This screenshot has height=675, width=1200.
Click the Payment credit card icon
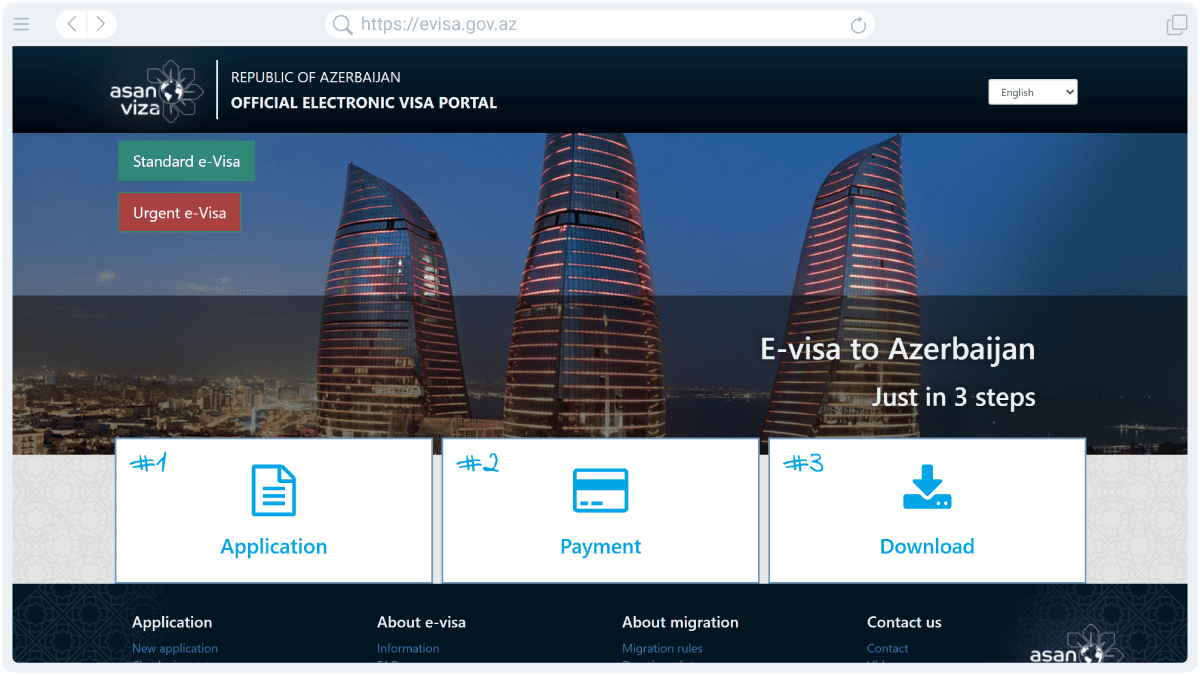click(x=600, y=489)
